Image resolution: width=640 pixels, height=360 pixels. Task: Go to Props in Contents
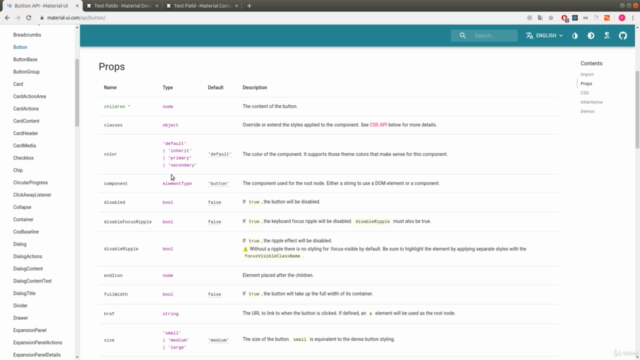(586, 84)
